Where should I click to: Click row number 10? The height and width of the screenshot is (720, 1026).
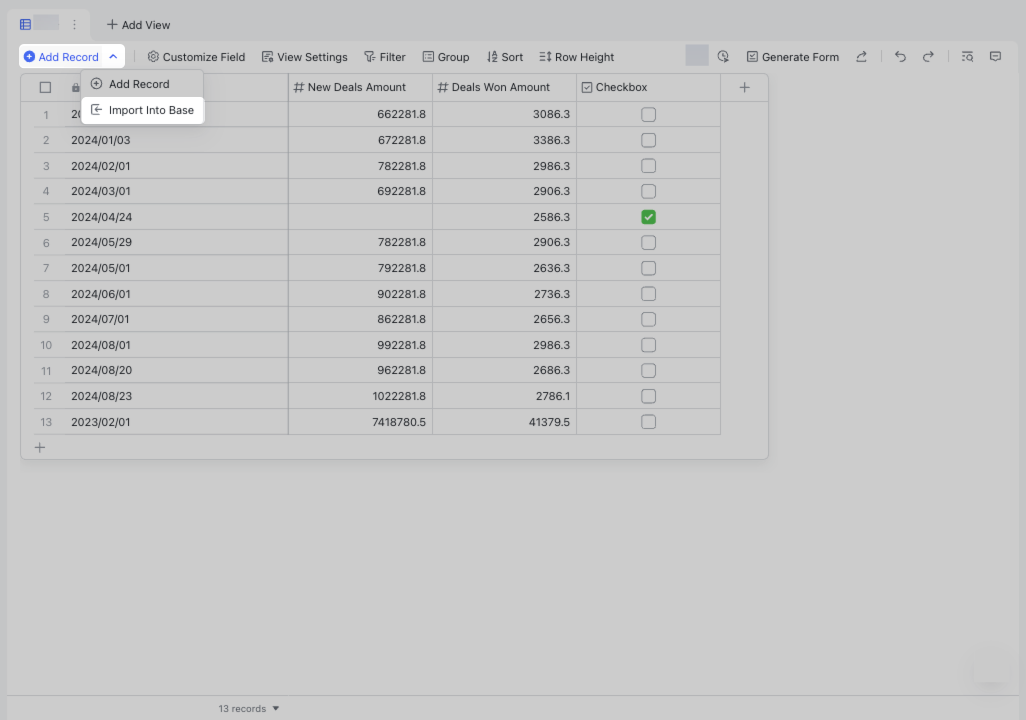pos(46,345)
